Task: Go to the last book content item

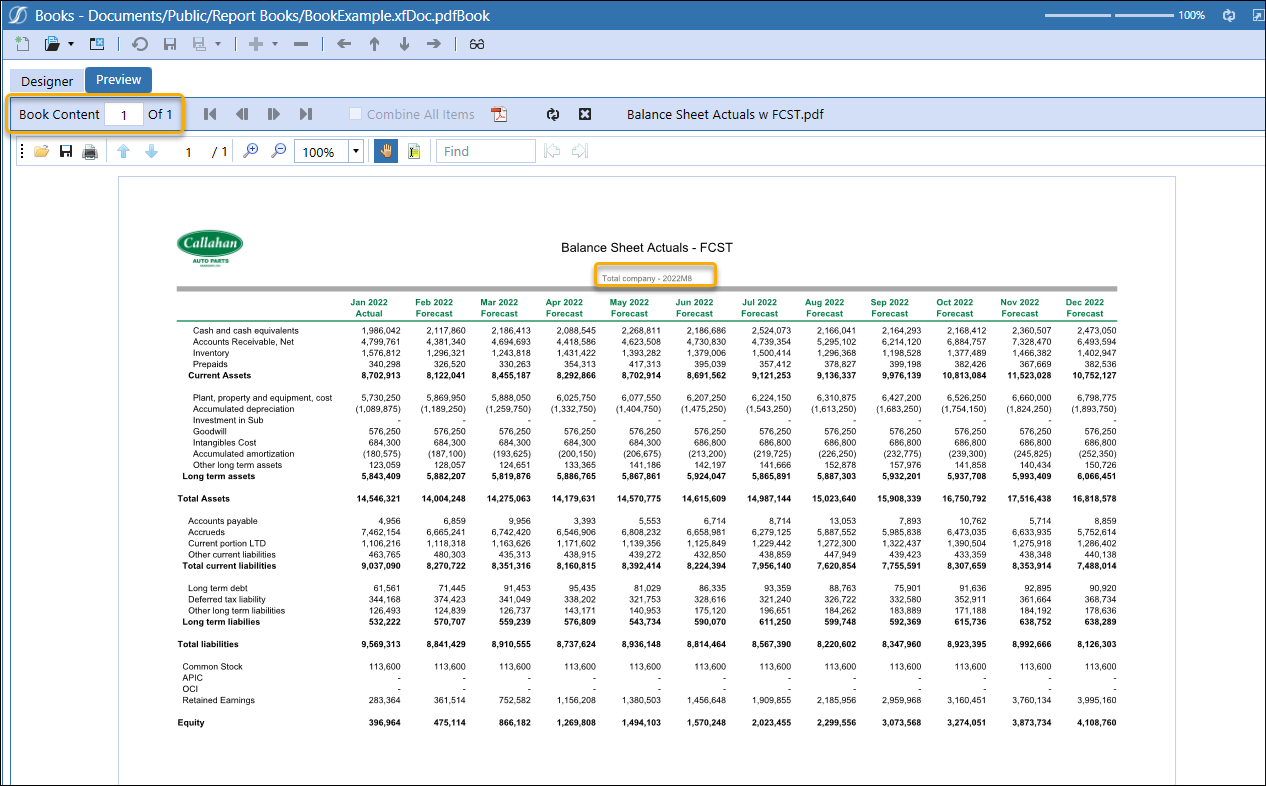Action: 306,114
